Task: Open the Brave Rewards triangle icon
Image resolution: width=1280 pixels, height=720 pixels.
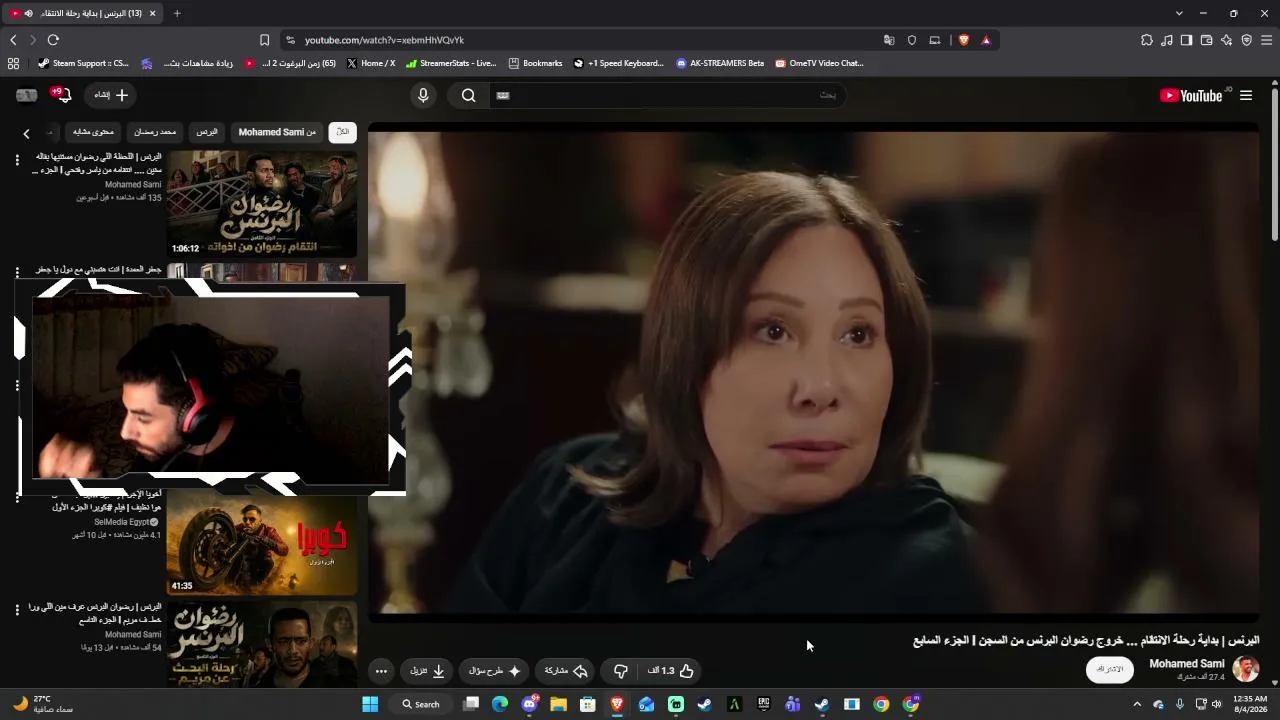Action: click(x=986, y=40)
